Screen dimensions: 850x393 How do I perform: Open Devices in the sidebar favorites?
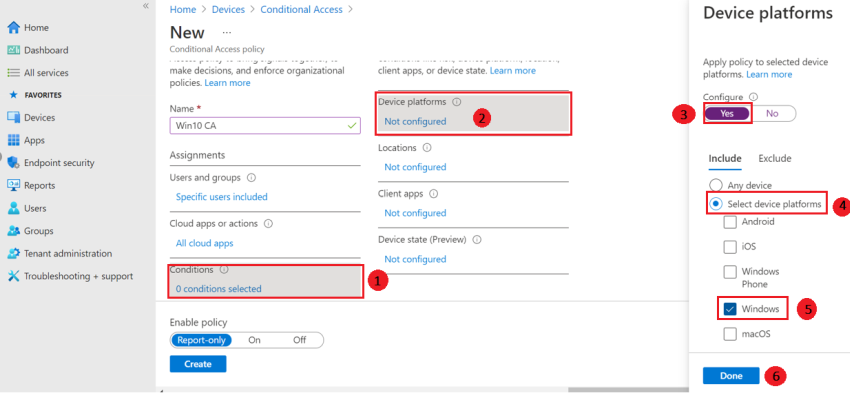click(40, 118)
